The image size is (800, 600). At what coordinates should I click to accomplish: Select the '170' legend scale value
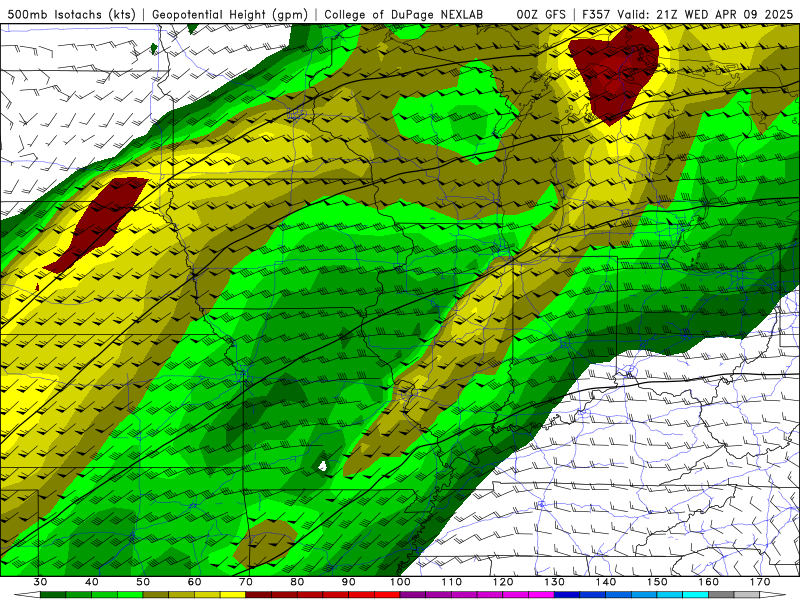point(760,582)
